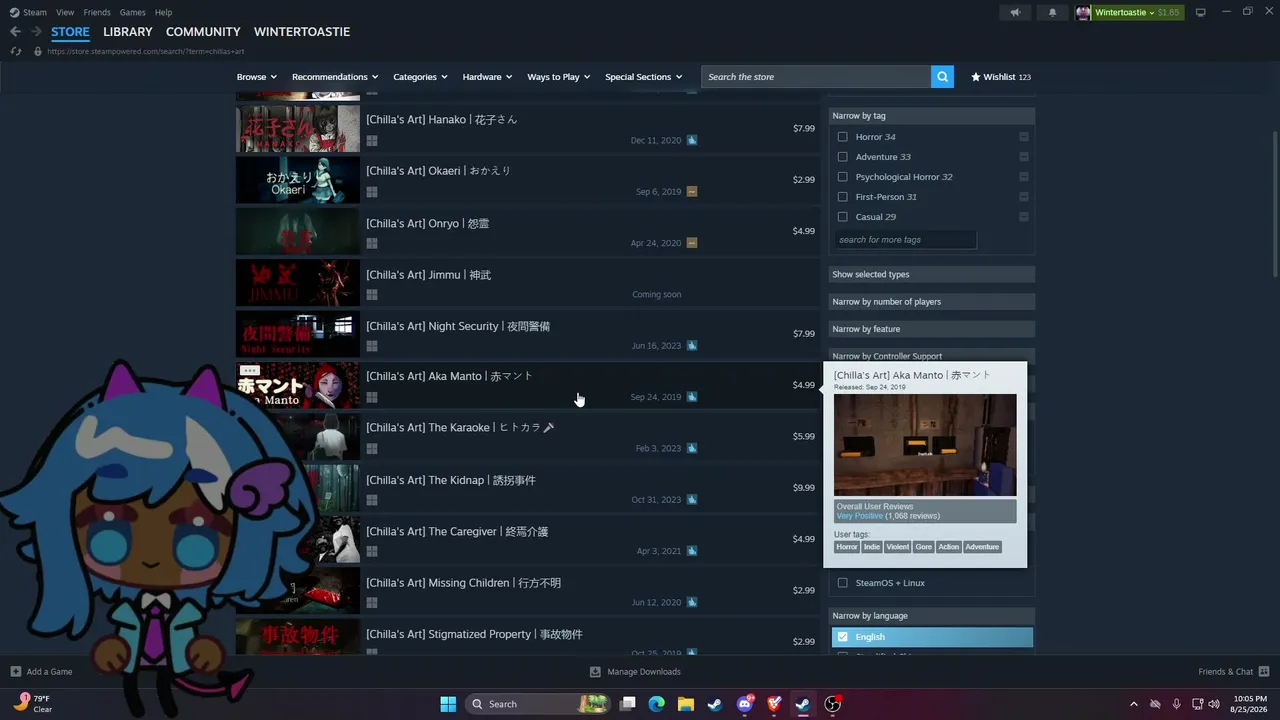Open the Games menu
Viewport: 1280px width, 720px height.
[133, 12]
